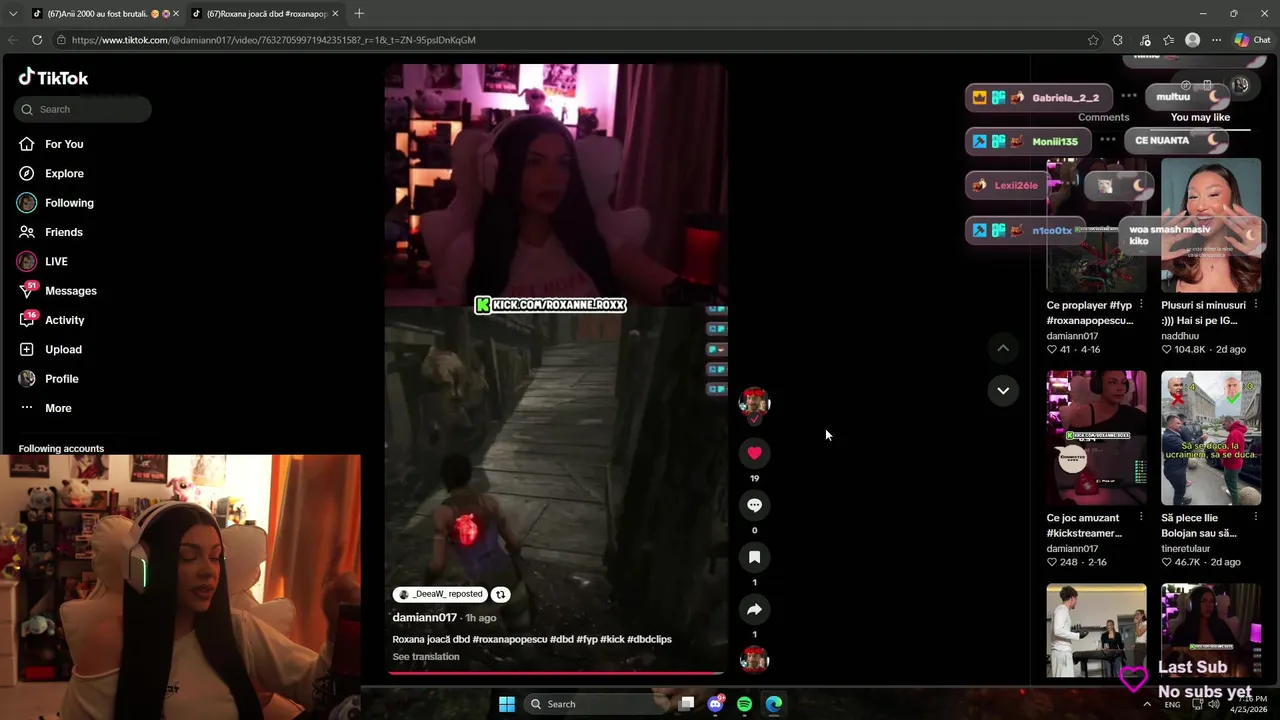Open the Upload page
1280x720 pixels.
(x=63, y=349)
